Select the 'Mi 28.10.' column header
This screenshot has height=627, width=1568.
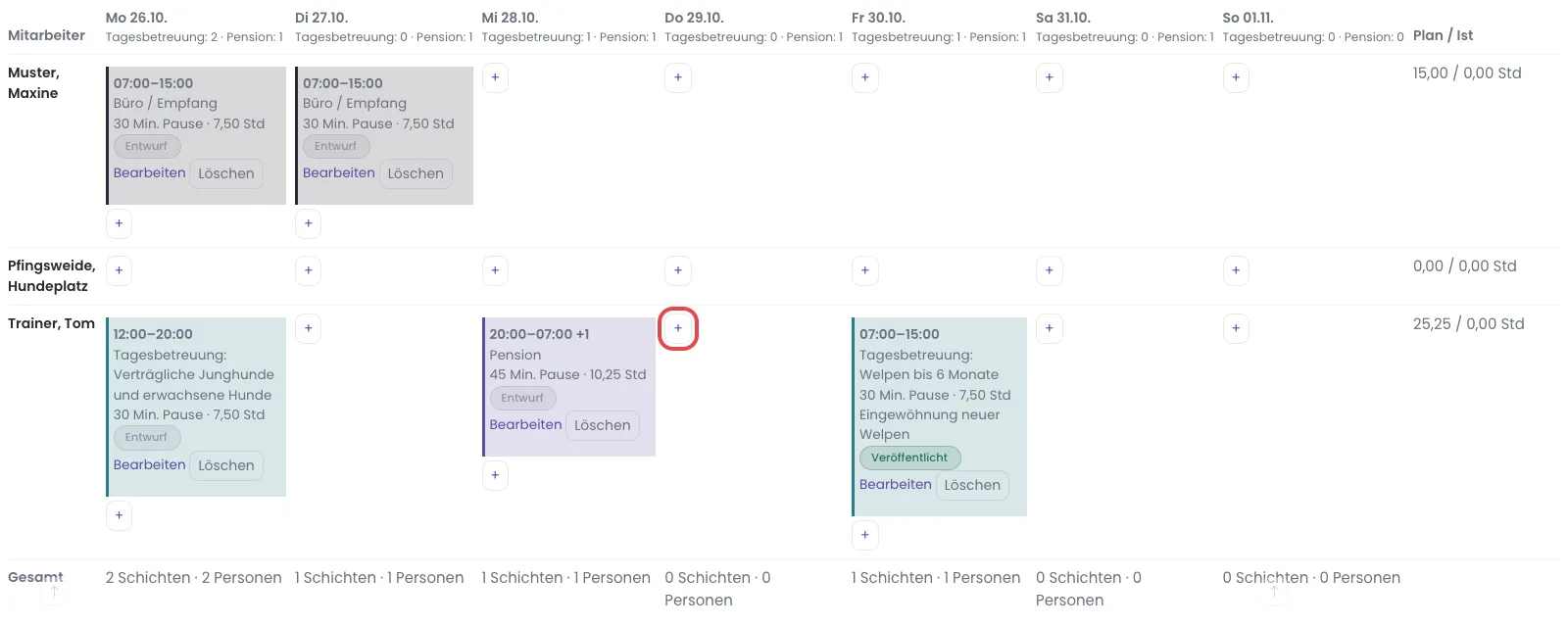[510, 18]
